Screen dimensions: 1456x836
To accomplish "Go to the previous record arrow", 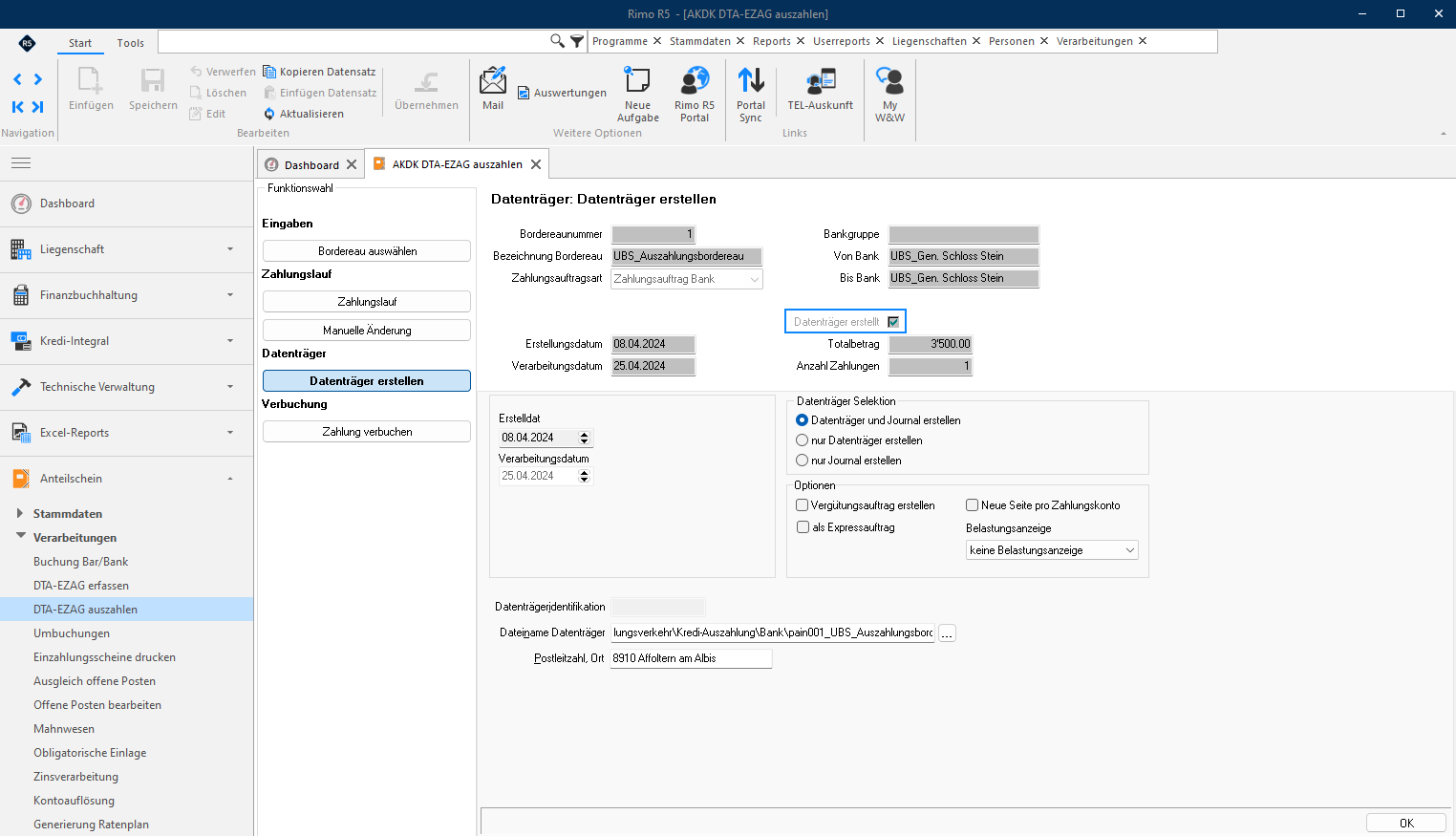I will pos(17,79).
